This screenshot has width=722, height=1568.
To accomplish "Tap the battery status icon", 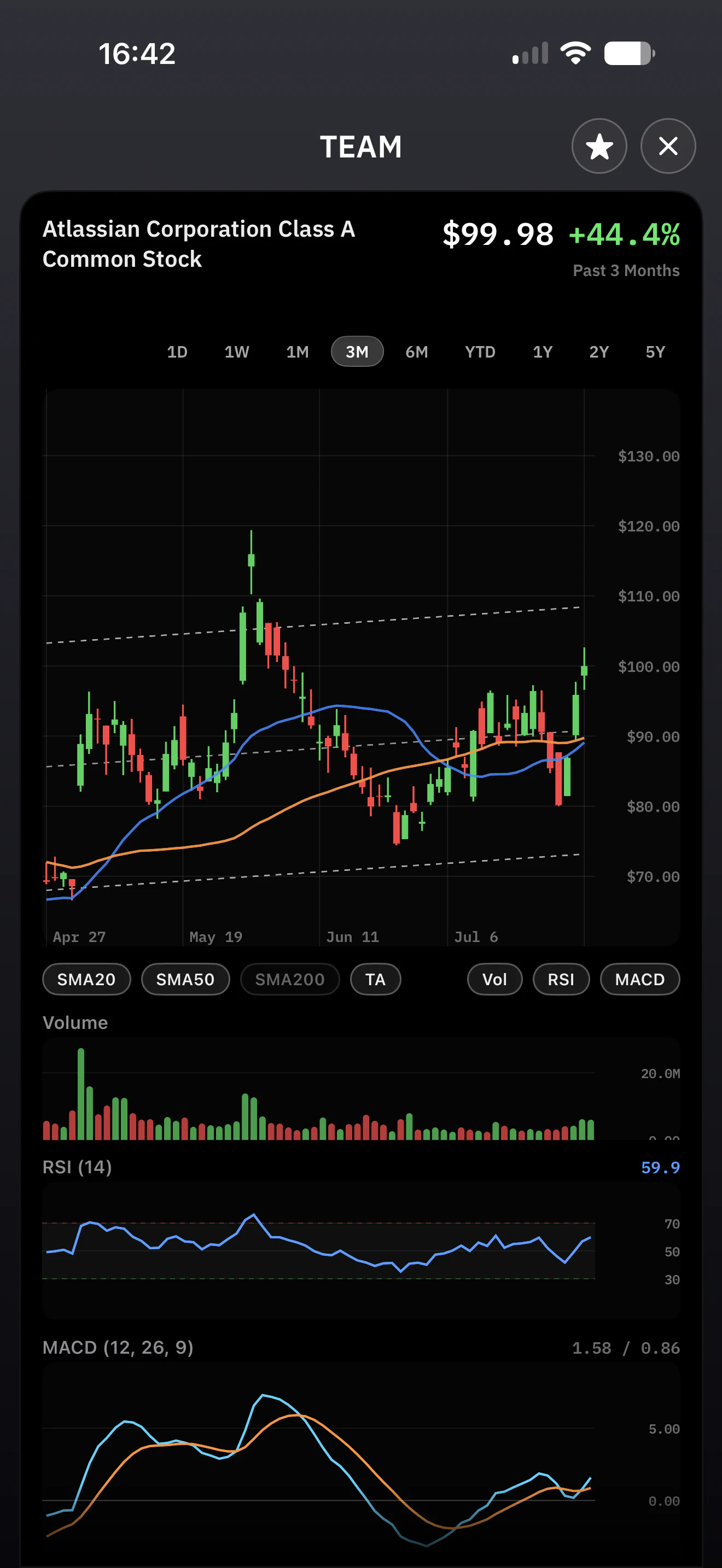I will tap(630, 53).
